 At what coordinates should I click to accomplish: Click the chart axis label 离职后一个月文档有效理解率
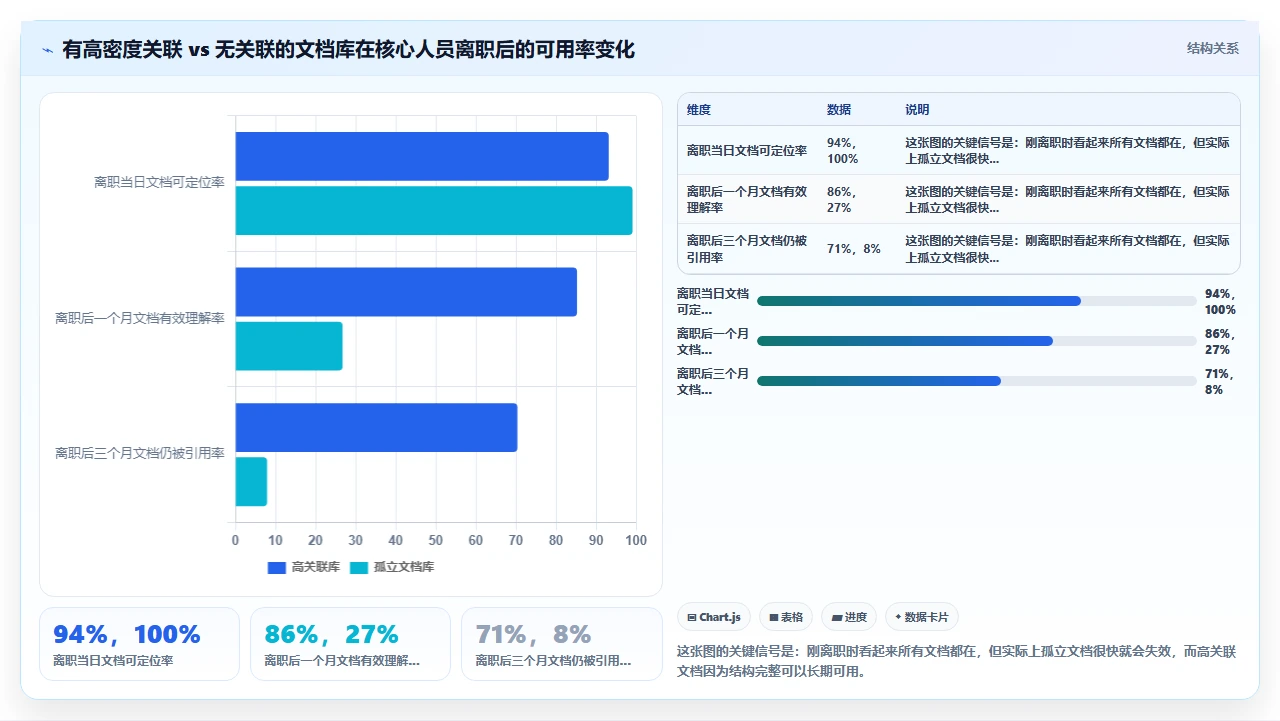(x=140, y=318)
